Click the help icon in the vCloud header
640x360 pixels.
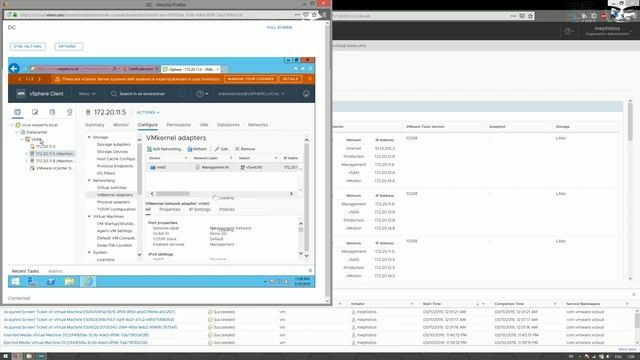coord(568,31)
